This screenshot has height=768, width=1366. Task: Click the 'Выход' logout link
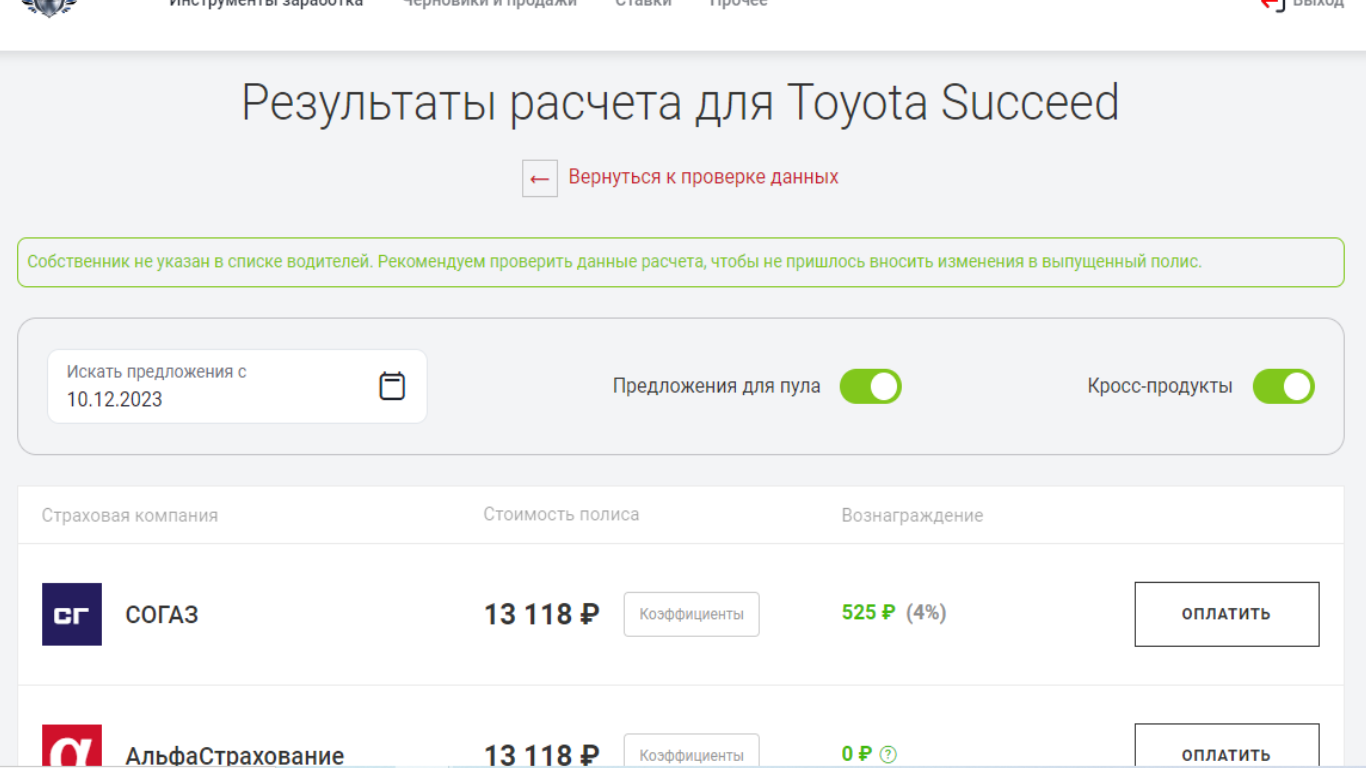(x=1302, y=3)
